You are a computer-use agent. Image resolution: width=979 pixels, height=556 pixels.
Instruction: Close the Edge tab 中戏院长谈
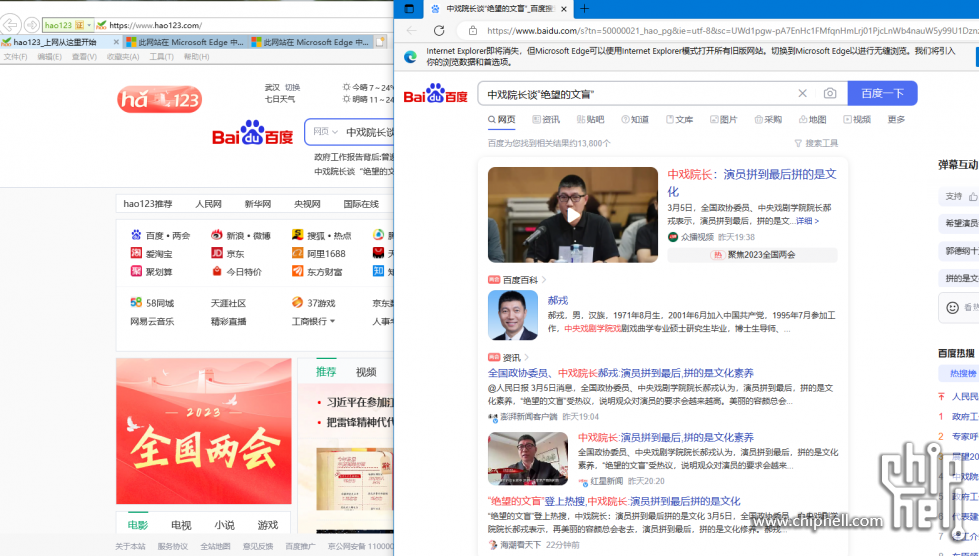(x=564, y=9)
